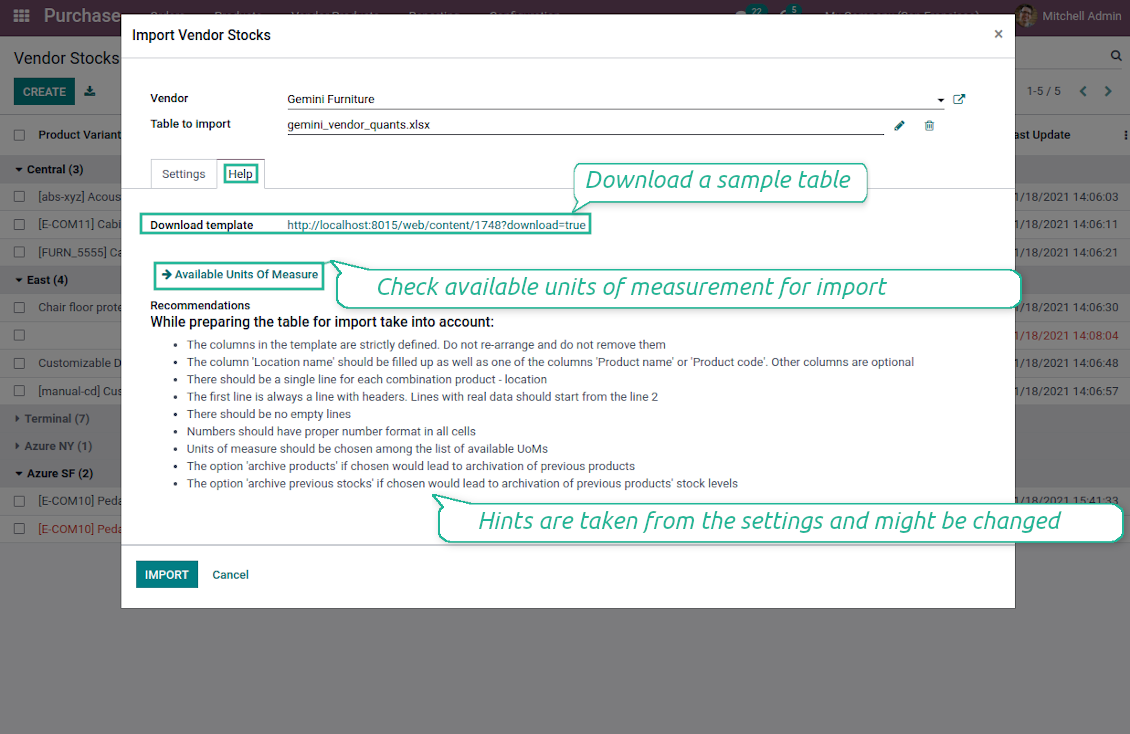Open the Vendor dropdown arrow
Image resolution: width=1130 pixels, height=734 pixels.
[941, 100]
